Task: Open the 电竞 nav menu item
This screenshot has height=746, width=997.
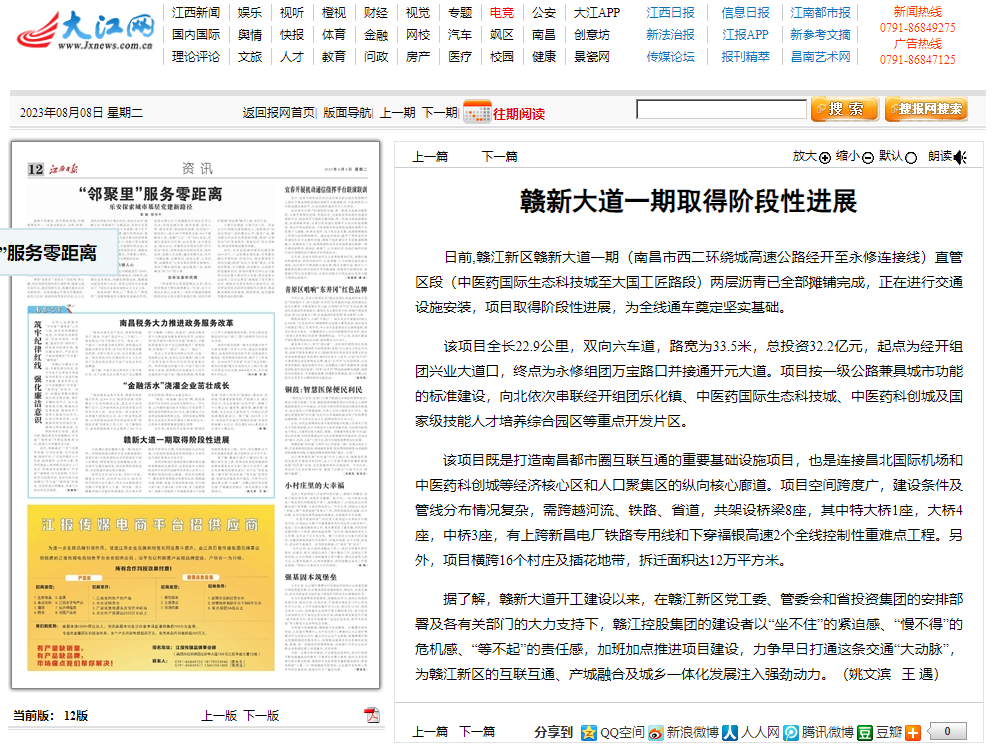Action: click(x=502, y=13)
